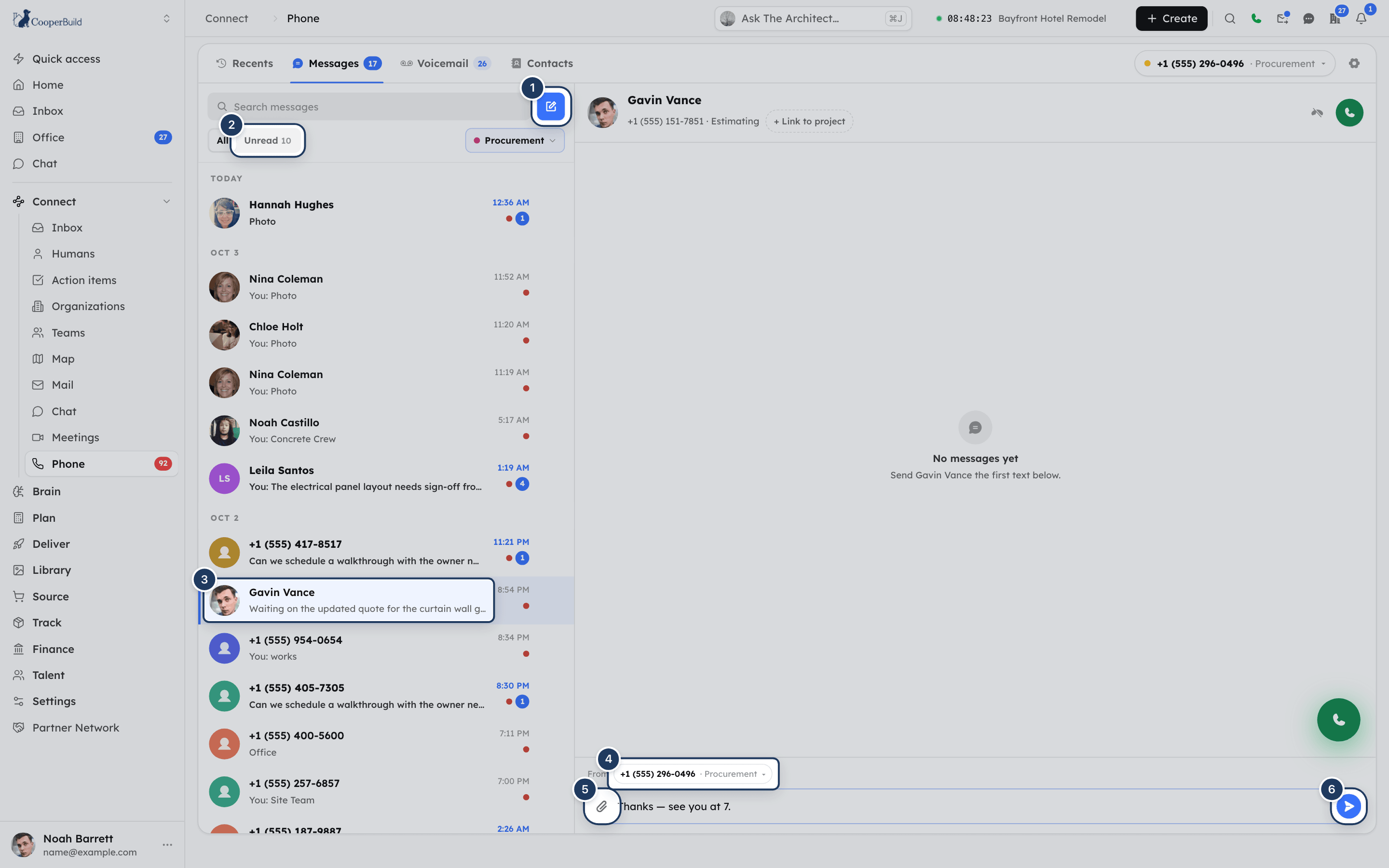The height and width of the screenshot is (868, 1389).
Task: Open the Noah Castillo conversation
Action: 386,431
